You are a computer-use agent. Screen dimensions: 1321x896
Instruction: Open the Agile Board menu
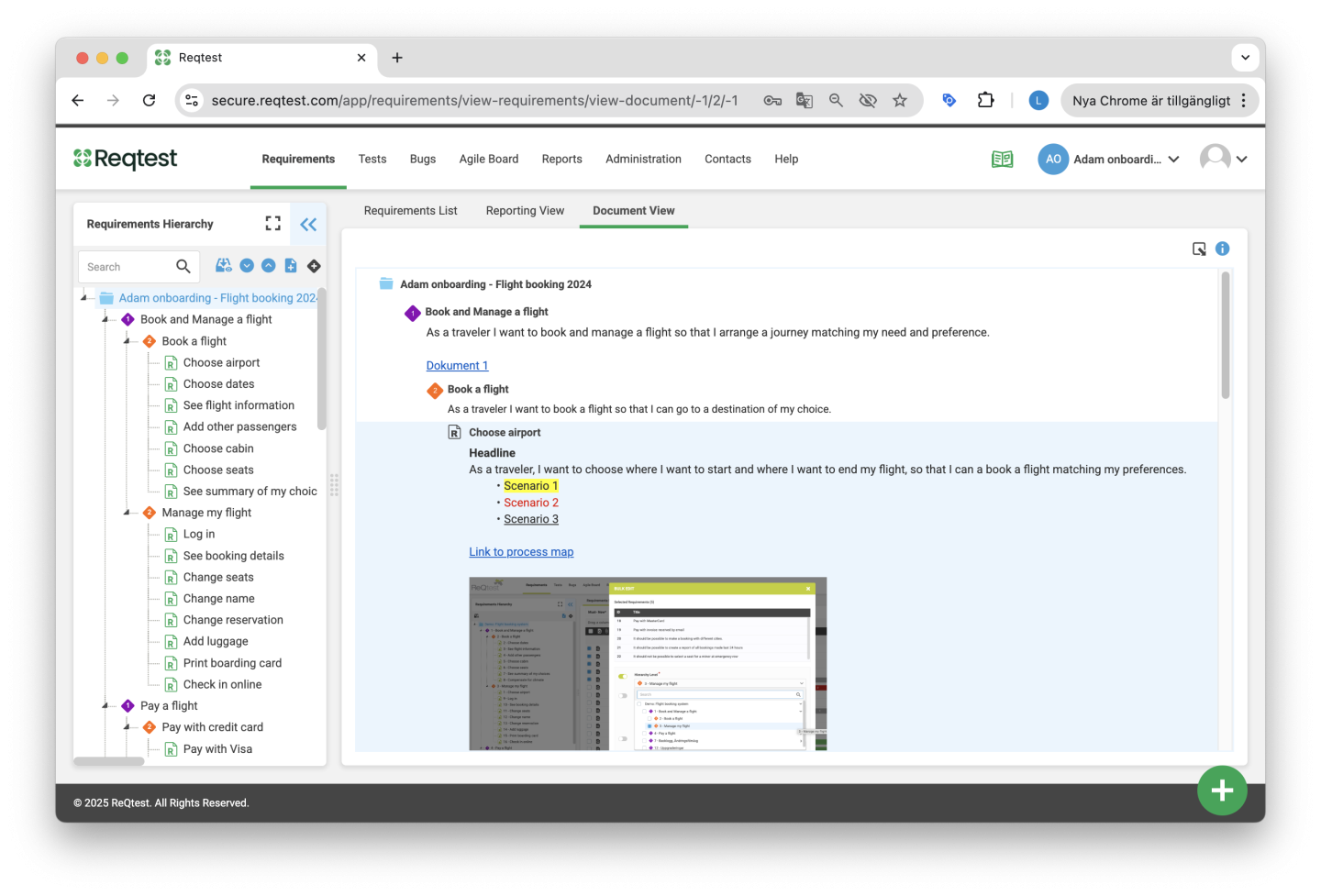[x=488, y=160]
